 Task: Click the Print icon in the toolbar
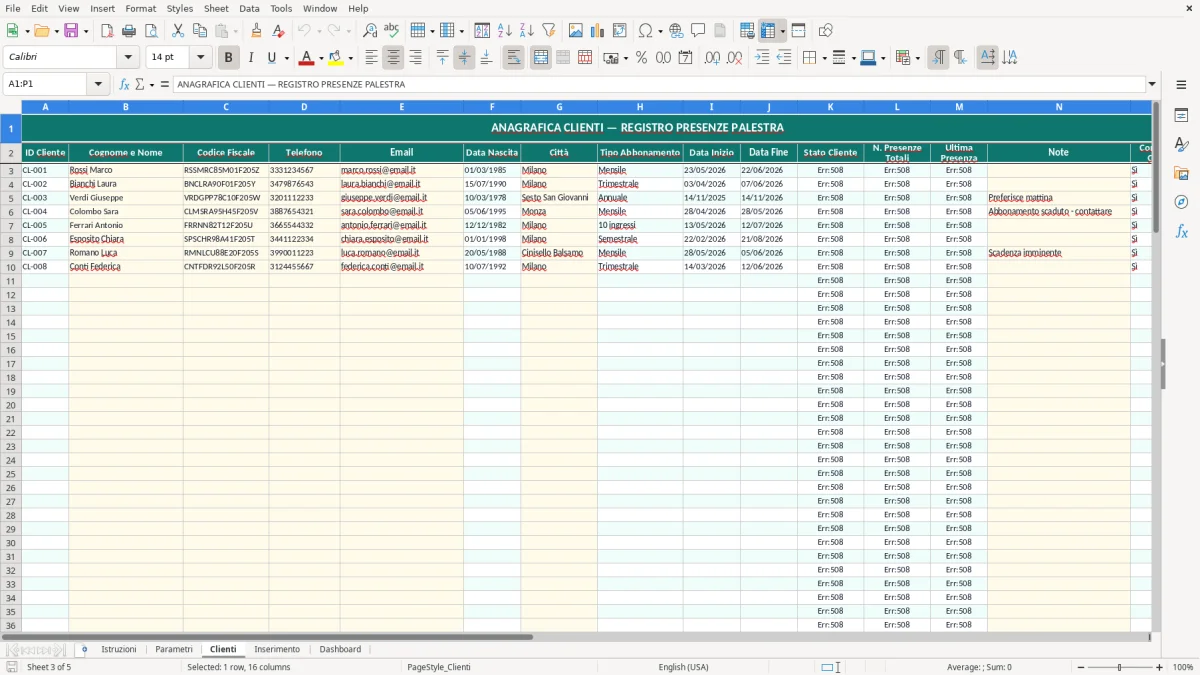coord(129,31)
